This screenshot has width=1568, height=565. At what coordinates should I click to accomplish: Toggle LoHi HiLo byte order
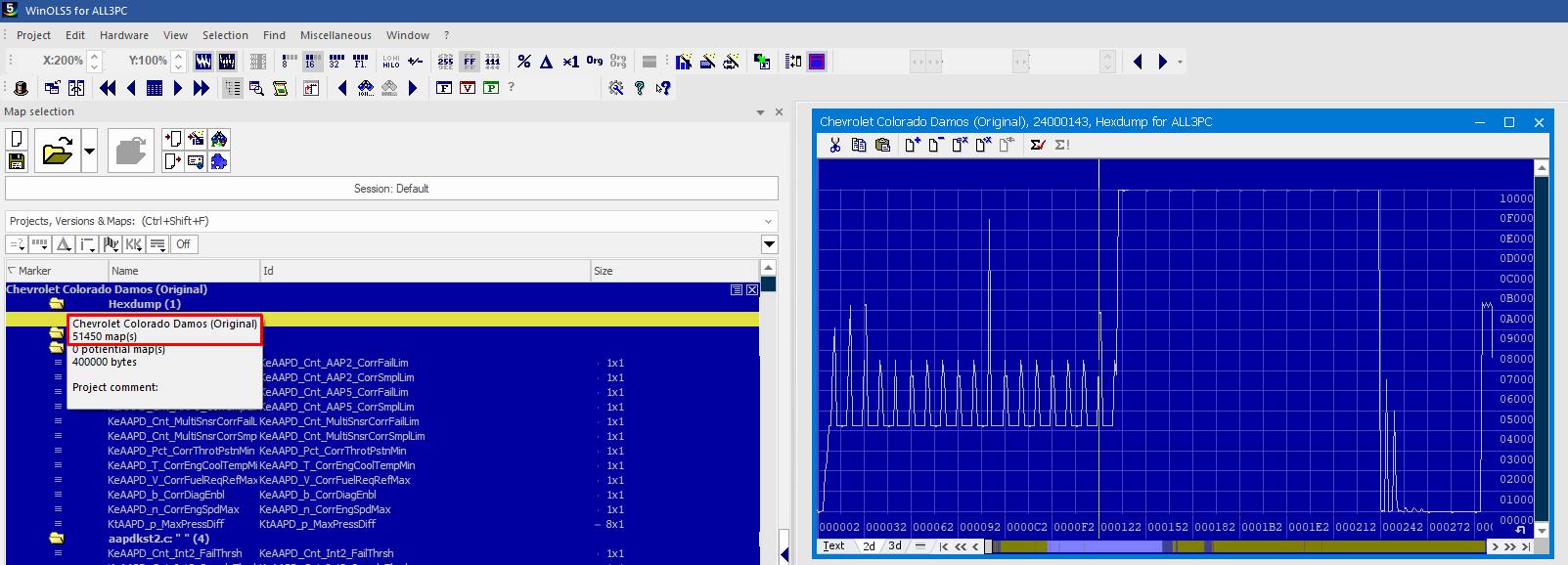[390, 62]
